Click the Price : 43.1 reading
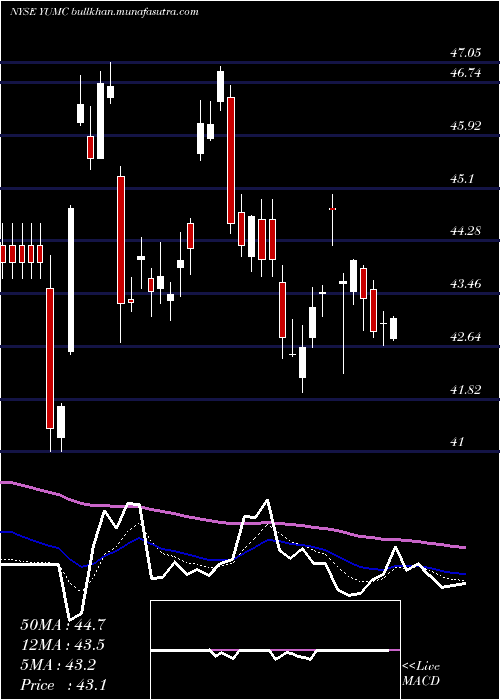 [63, 685]
